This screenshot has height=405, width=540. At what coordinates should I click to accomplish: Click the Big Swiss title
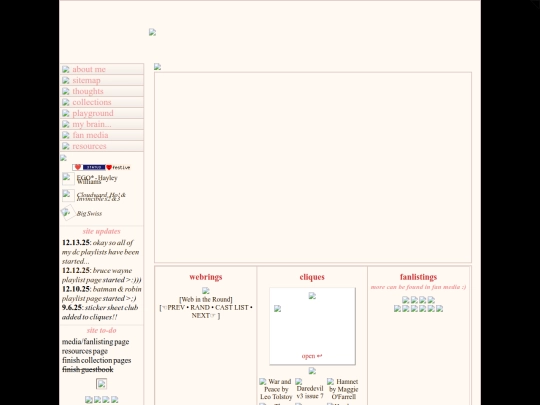(x=89, y=214)
